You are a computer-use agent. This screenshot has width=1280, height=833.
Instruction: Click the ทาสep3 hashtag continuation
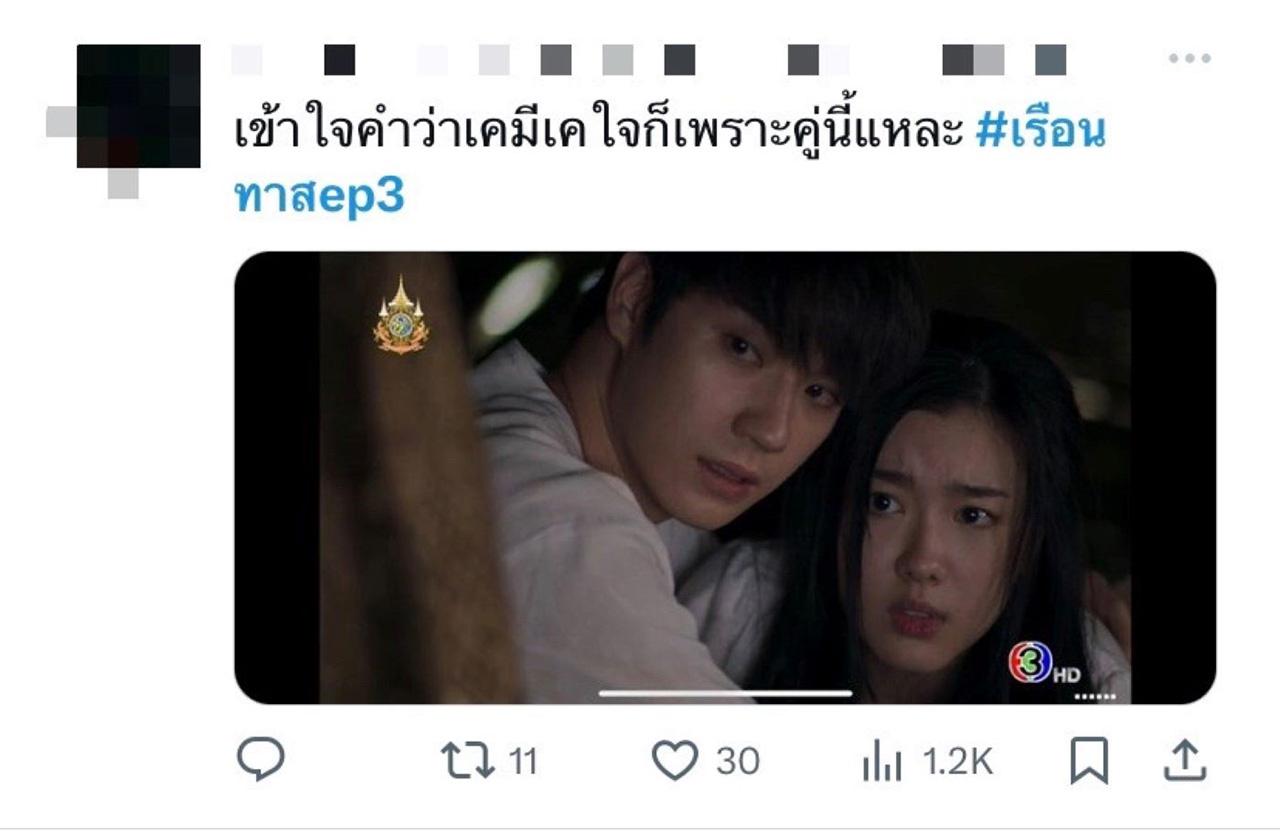tap(318, 196)
